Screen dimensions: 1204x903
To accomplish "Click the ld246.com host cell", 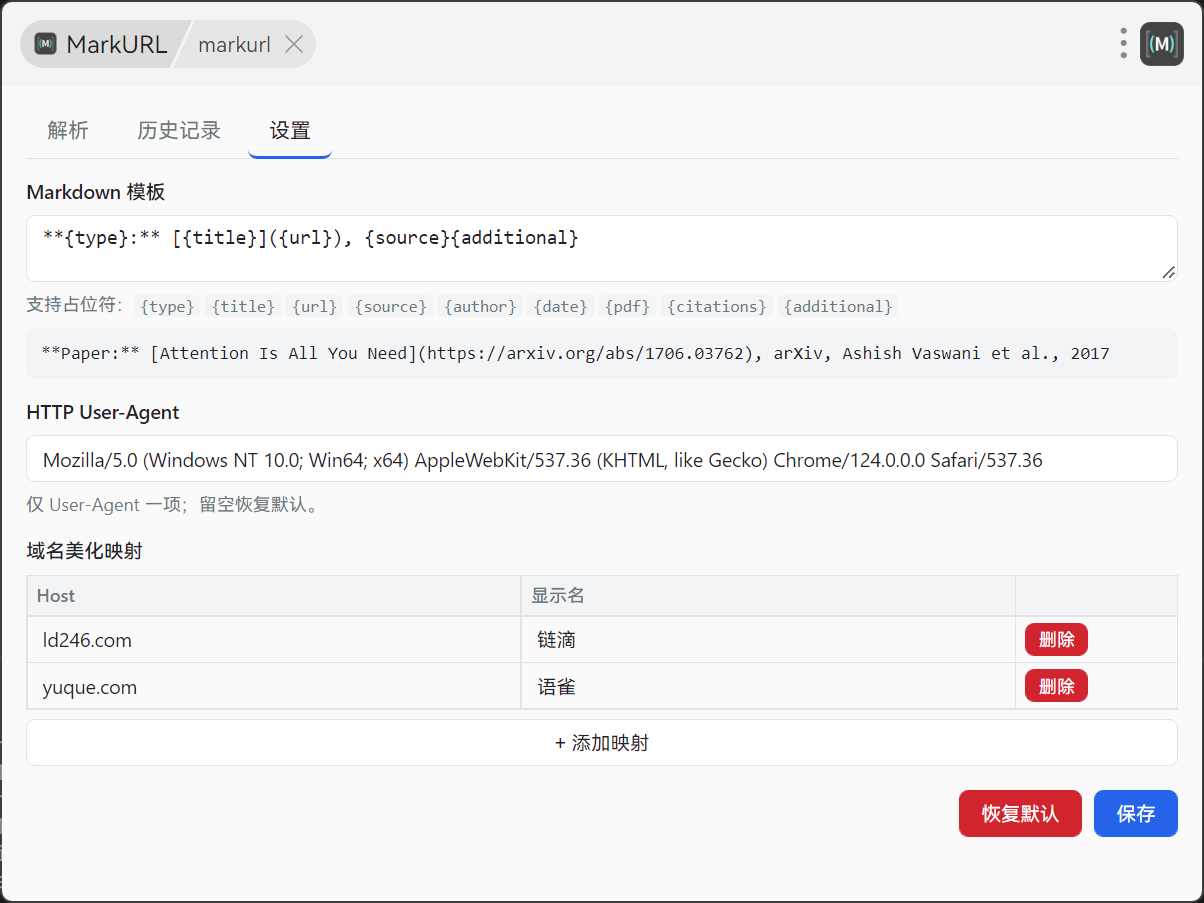I will click(274, 640).
